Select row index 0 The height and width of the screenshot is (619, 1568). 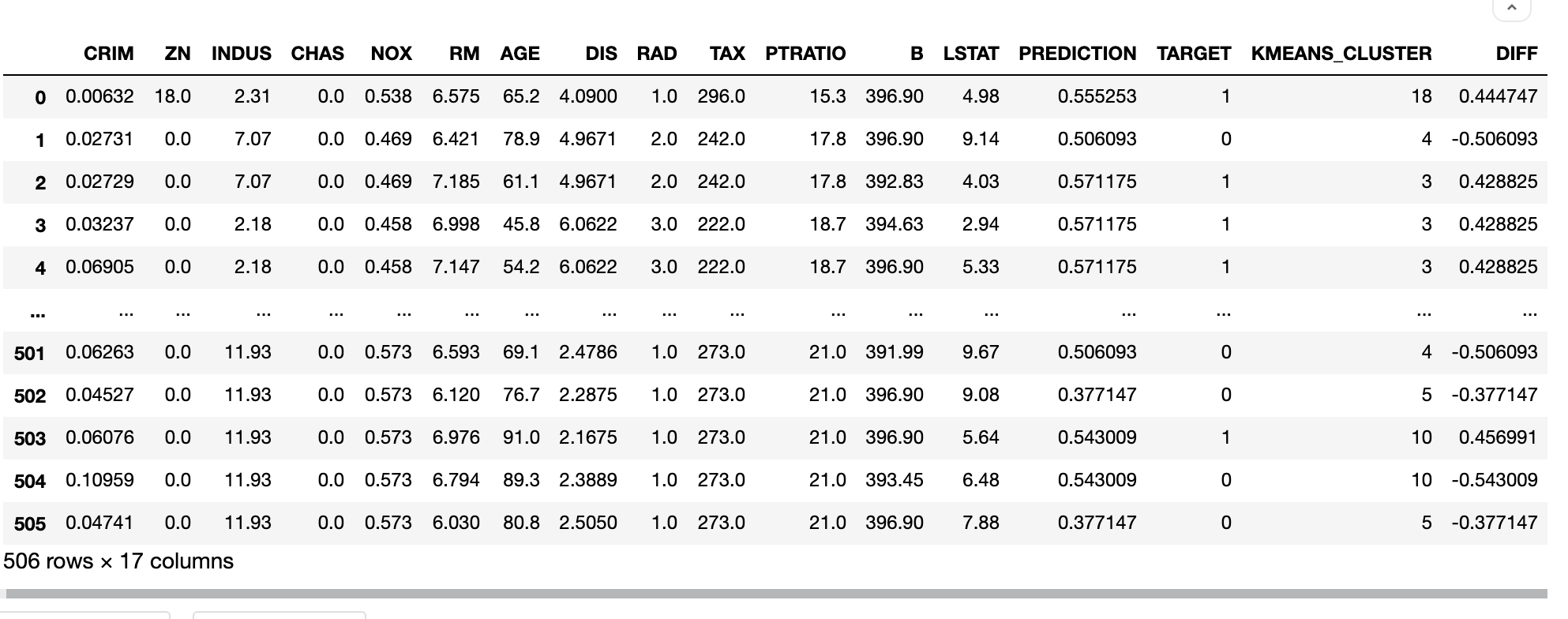coord(40,97)
